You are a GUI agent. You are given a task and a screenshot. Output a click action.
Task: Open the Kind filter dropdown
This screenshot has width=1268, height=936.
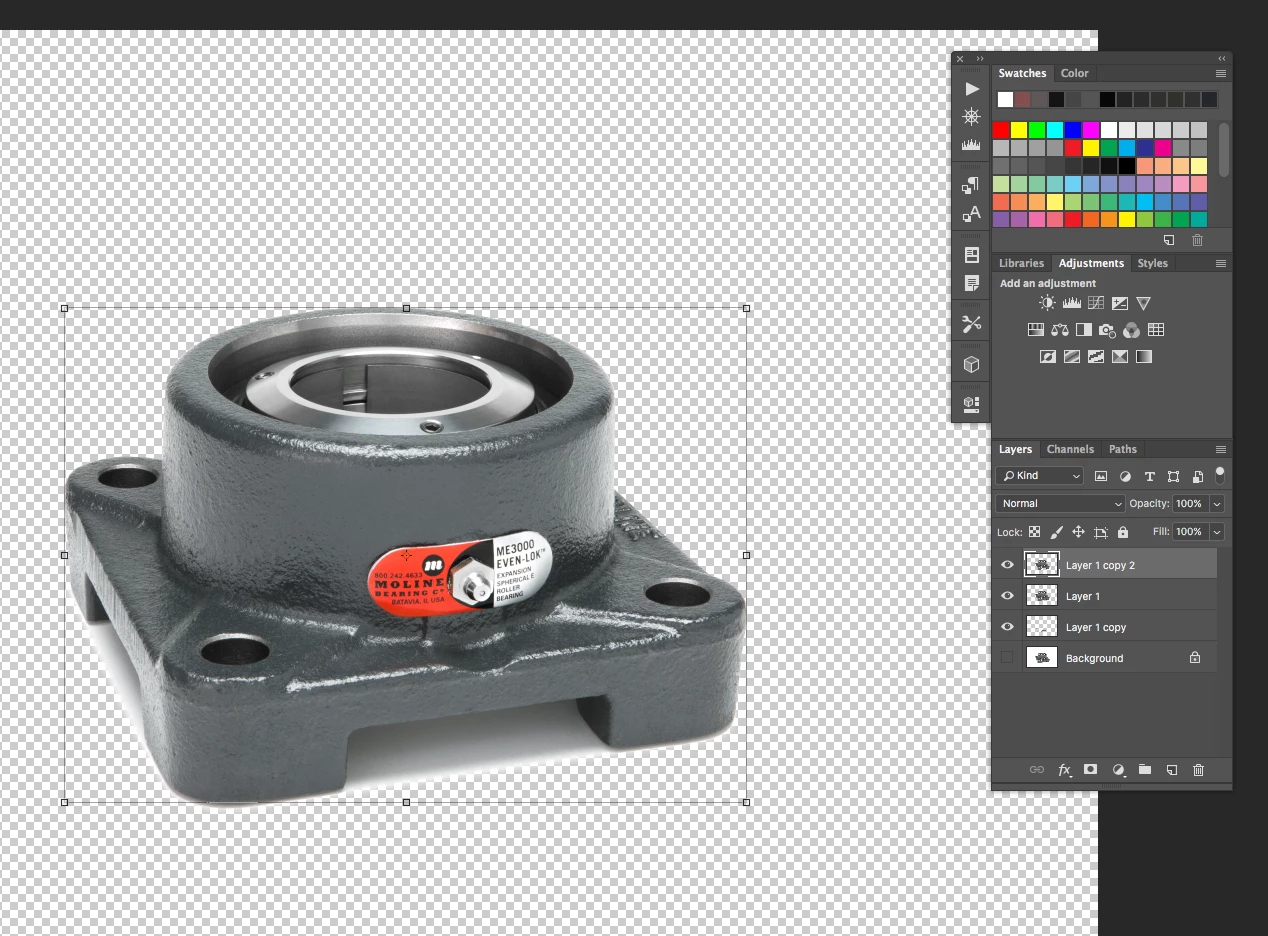pos(1040,476)
